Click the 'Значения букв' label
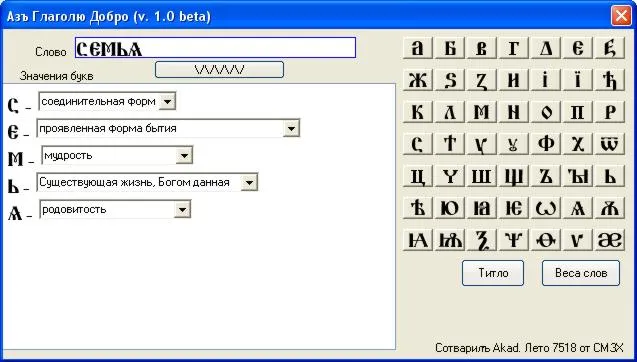Image resolution: width=637 pixels, height=362 pixels. (x=56, y=76)
